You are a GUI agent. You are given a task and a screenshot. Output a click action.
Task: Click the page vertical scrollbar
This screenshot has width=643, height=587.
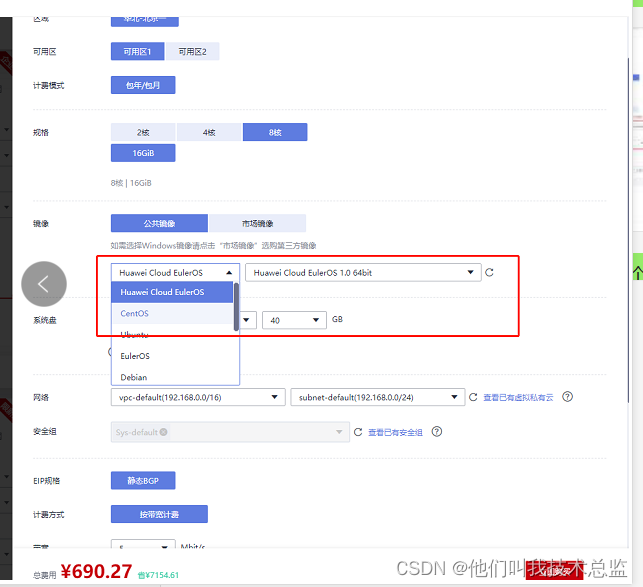628,230
